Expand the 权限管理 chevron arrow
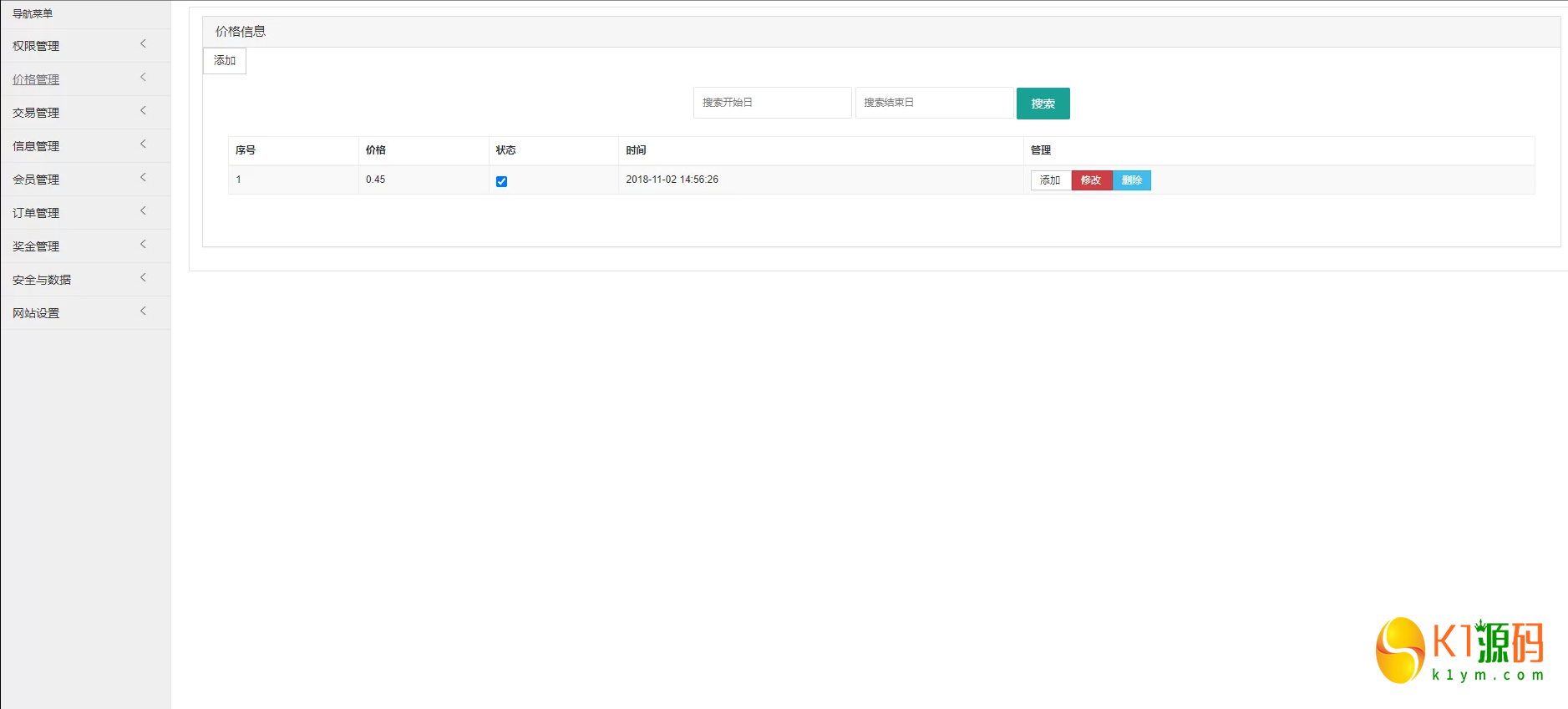This screenshot has width=1568, height=709. (x=143, y=43)
